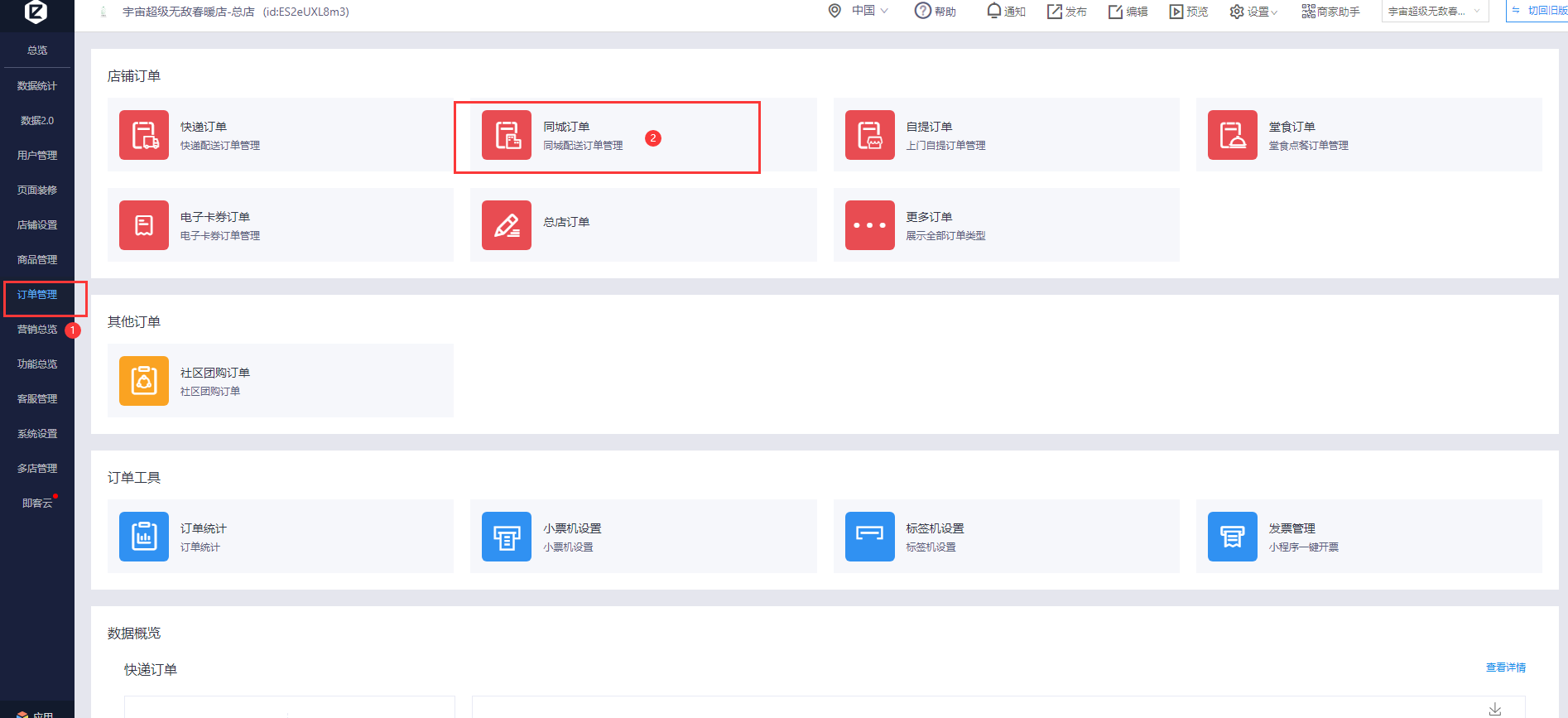Select 订单管理 in the sidebar
Viewport: 1568px width, 718px height.
point(37,295)
